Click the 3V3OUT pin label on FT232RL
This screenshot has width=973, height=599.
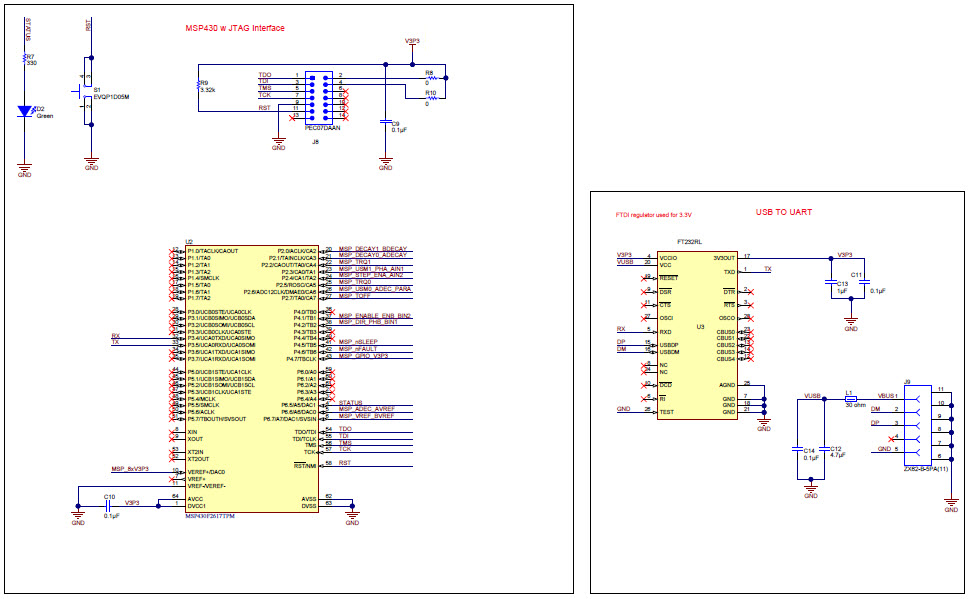(723, 257)
